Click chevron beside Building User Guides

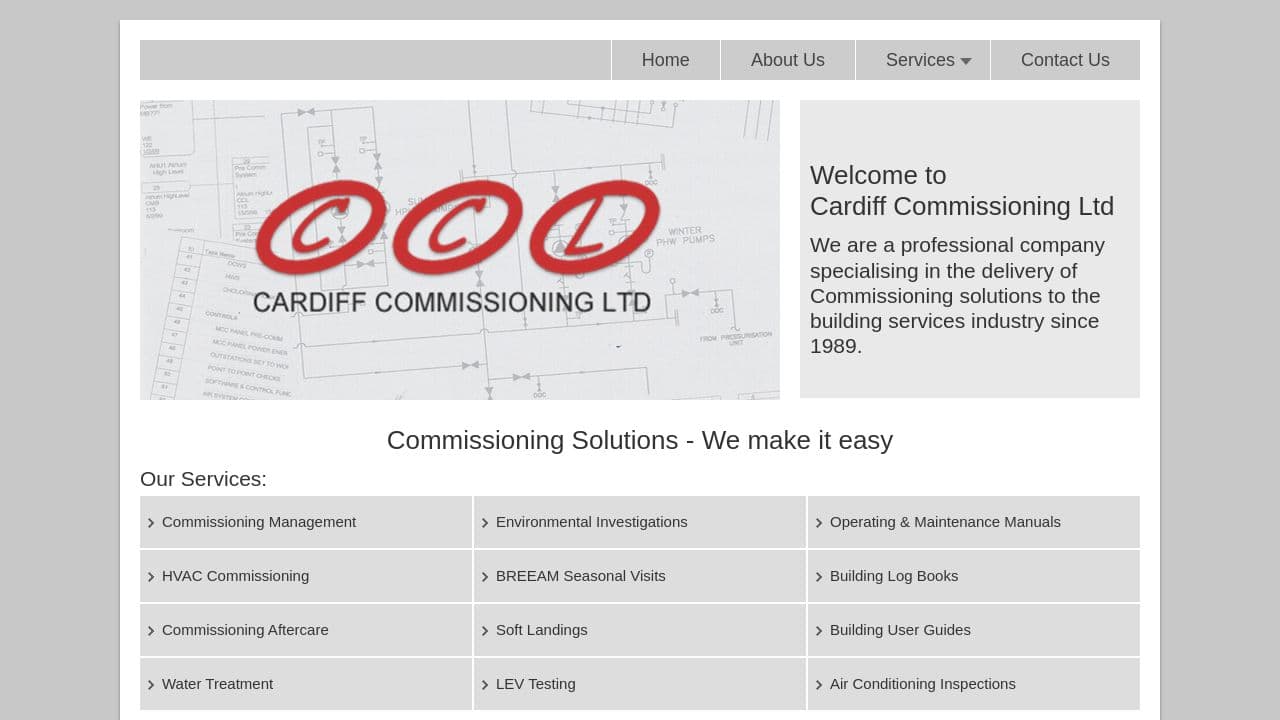pyautogui.click(x=819, y=631)
